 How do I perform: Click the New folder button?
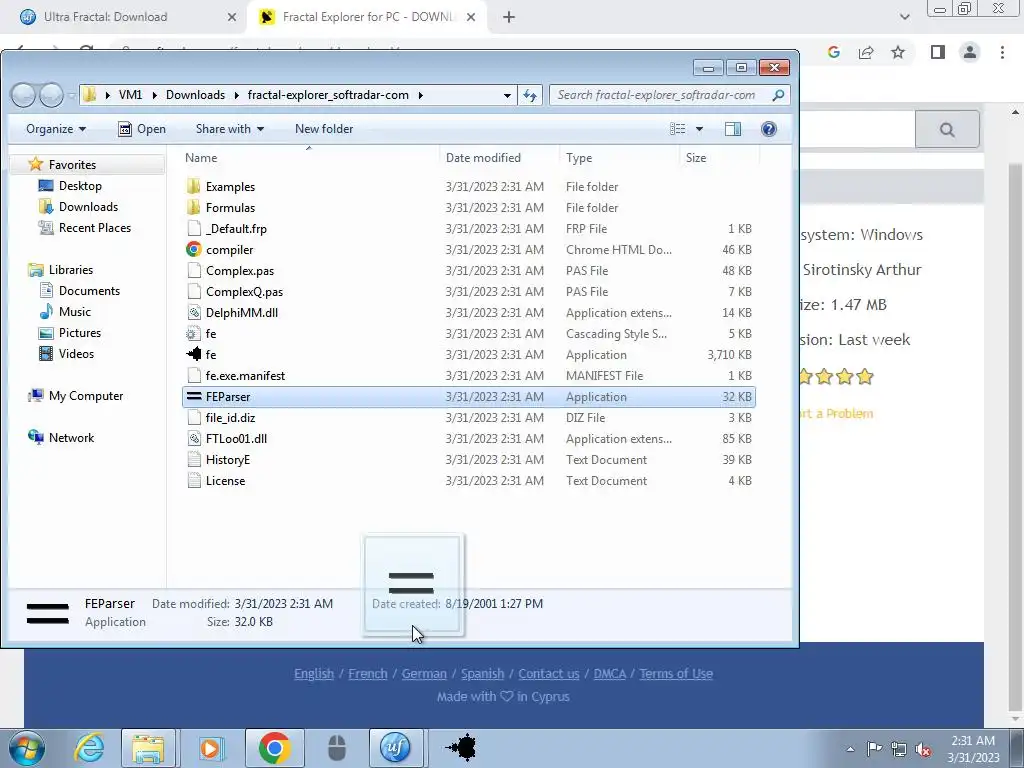(x=324, y=129)
